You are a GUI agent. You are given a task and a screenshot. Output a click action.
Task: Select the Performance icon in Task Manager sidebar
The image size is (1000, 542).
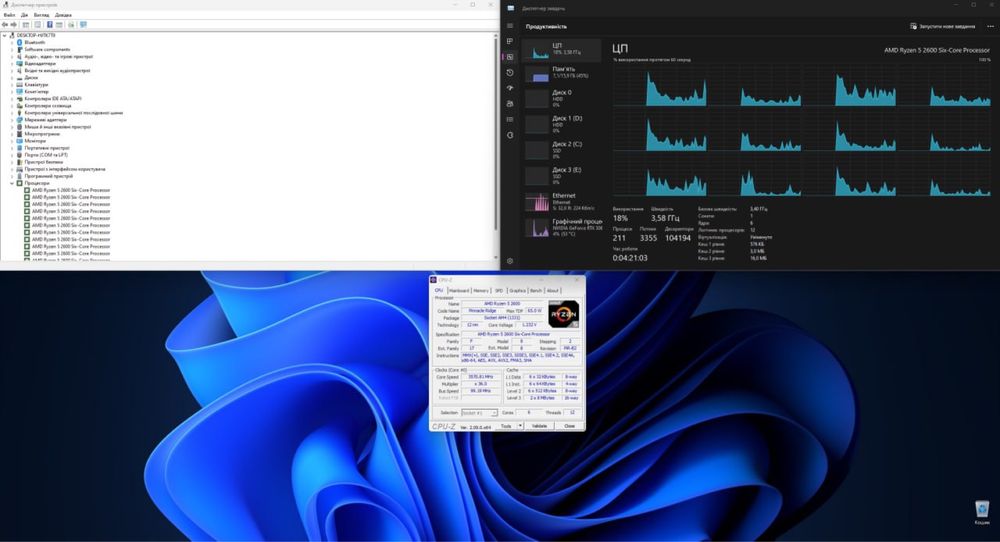click(x=510, y=57)
